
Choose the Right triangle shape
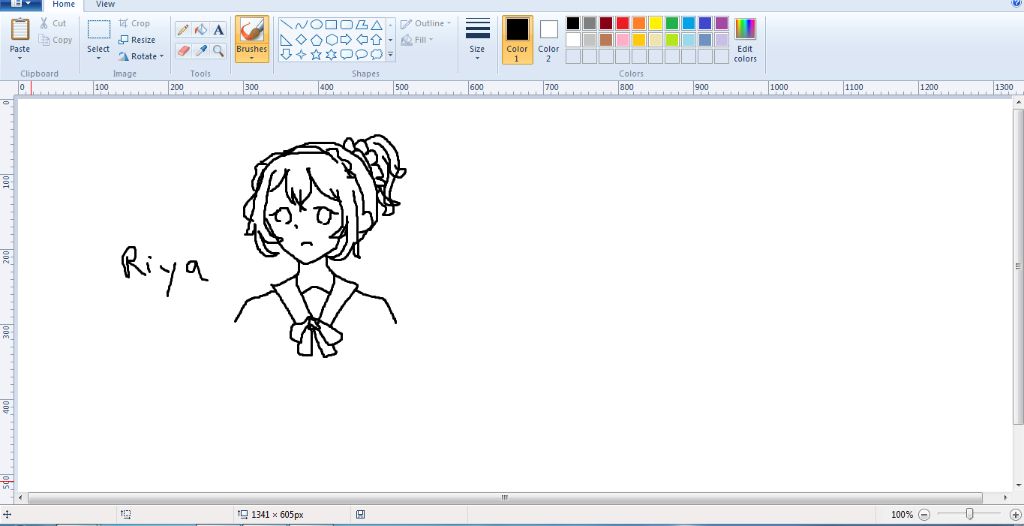click(286, 40)
